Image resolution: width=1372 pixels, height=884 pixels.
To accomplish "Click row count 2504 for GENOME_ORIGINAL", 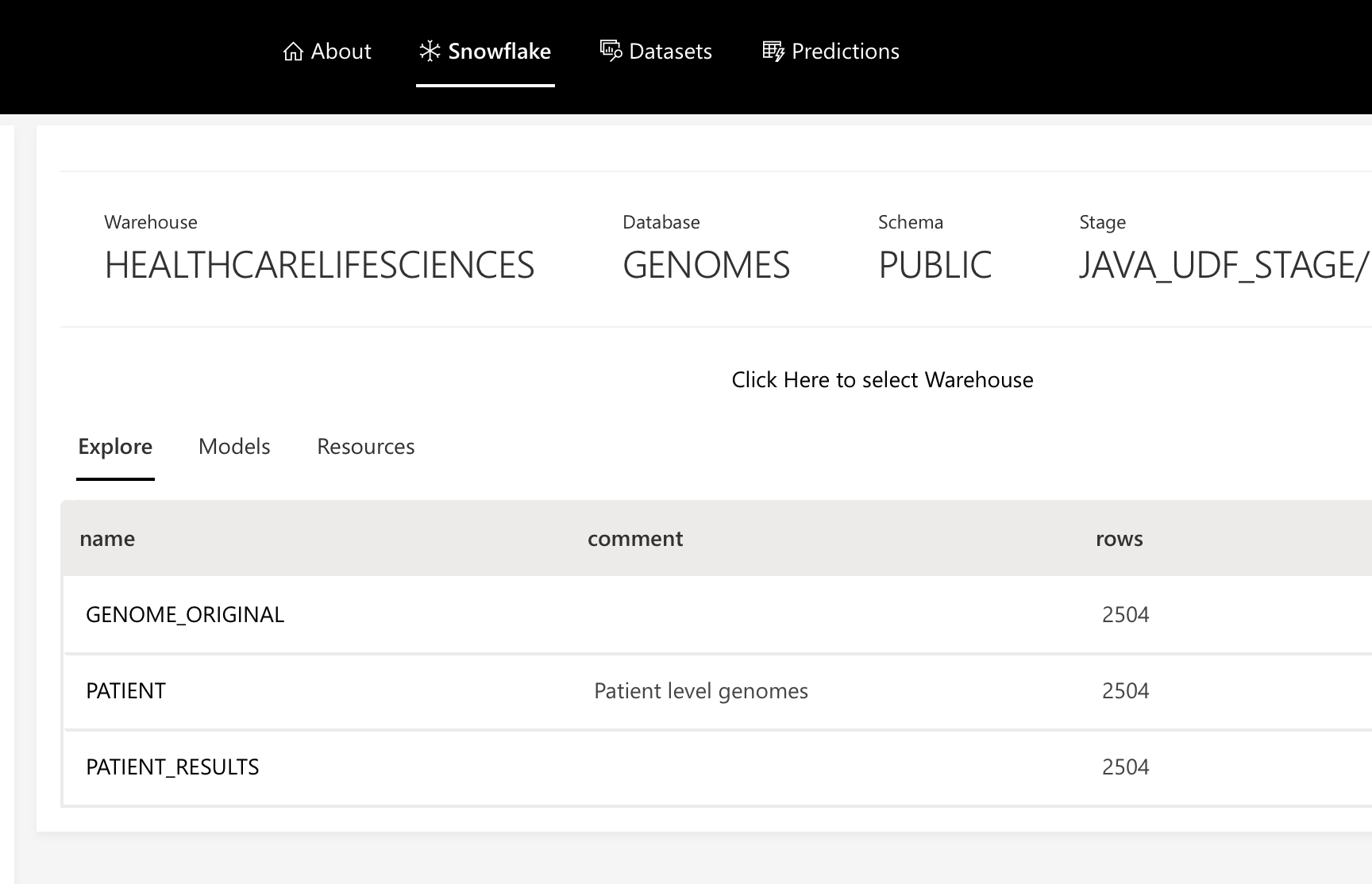I will point(1126,615).
